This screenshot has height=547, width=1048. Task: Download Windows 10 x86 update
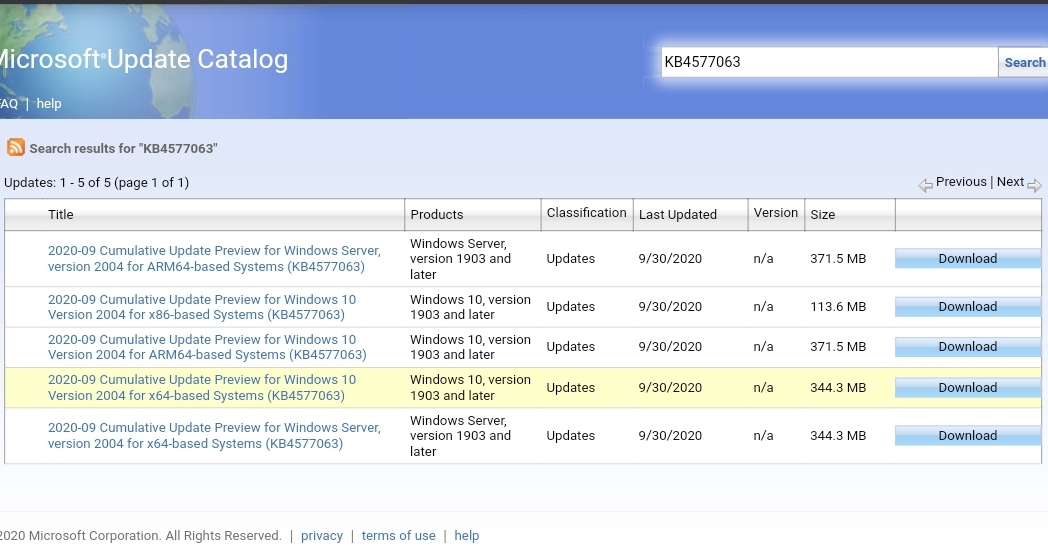tap(968, 307)
